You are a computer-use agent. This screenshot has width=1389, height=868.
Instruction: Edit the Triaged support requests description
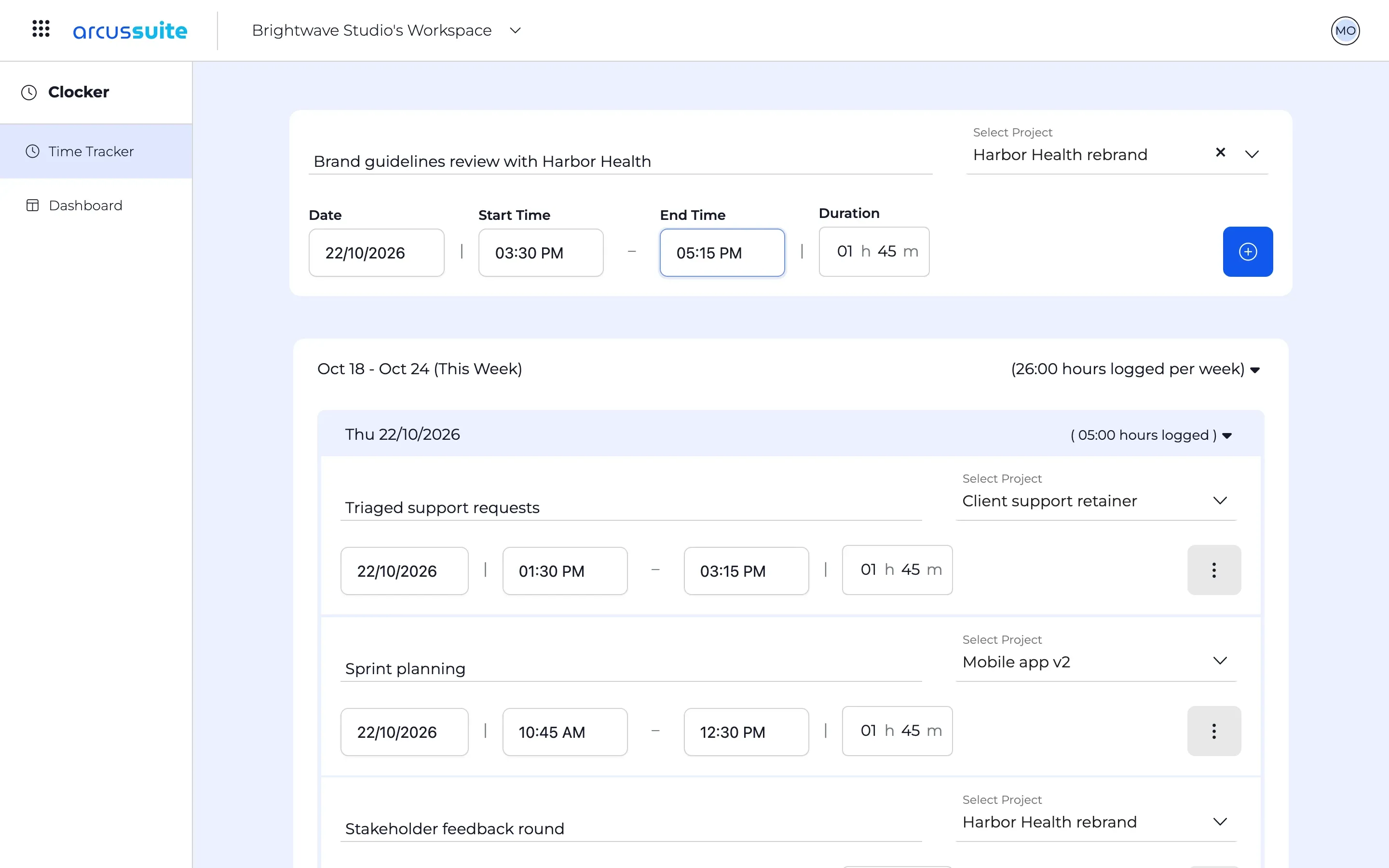[631, 507]
